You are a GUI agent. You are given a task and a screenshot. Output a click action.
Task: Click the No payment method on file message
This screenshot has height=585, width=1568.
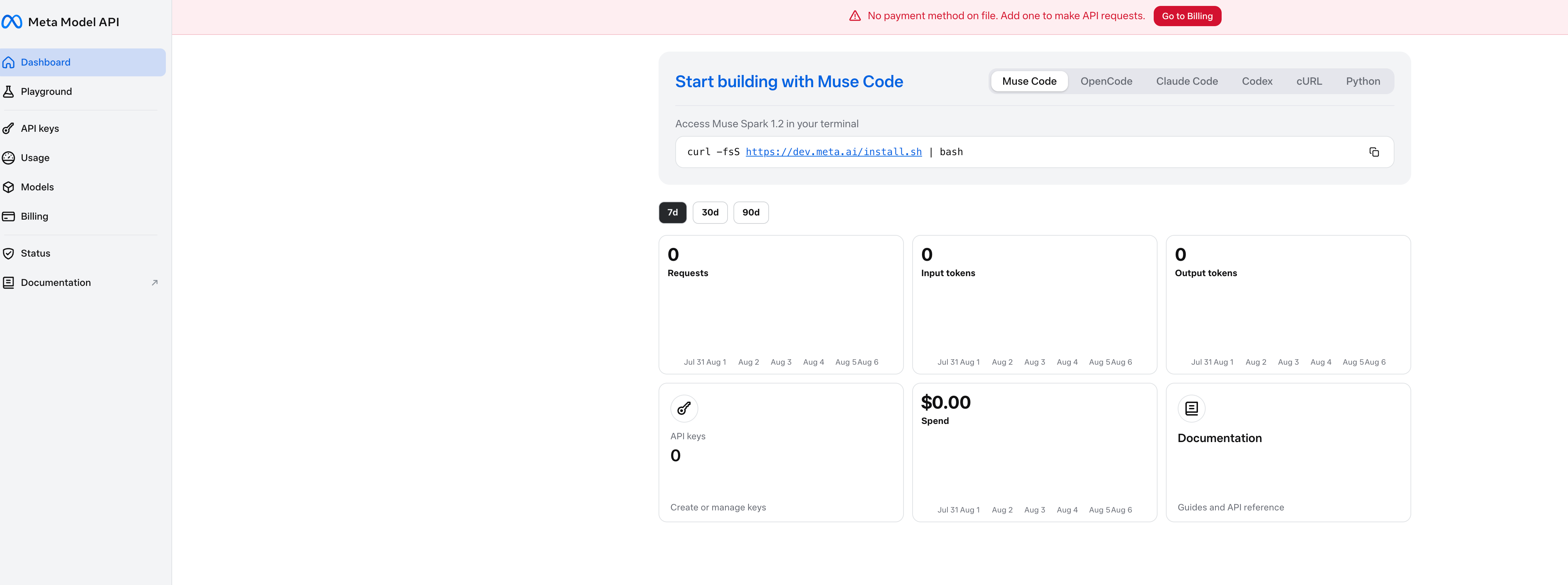coord(1006,16)
